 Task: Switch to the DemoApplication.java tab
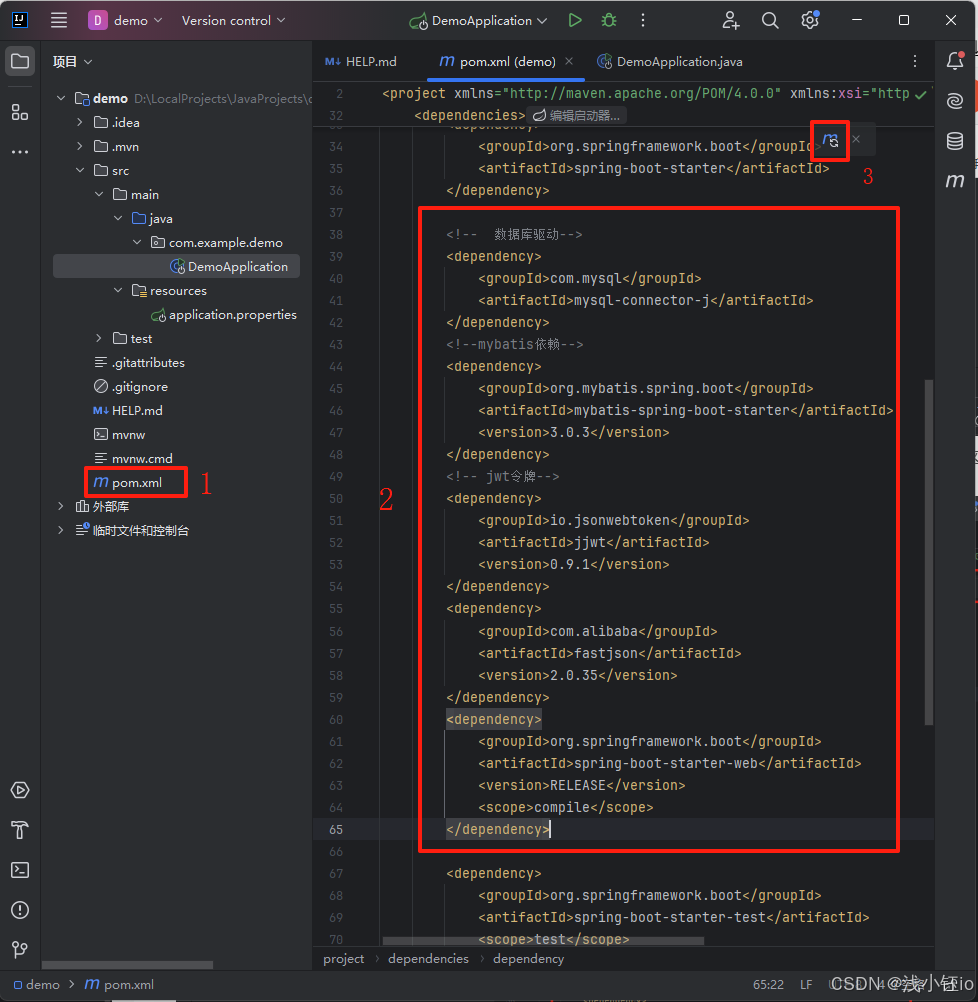click(x=670, y=62)
